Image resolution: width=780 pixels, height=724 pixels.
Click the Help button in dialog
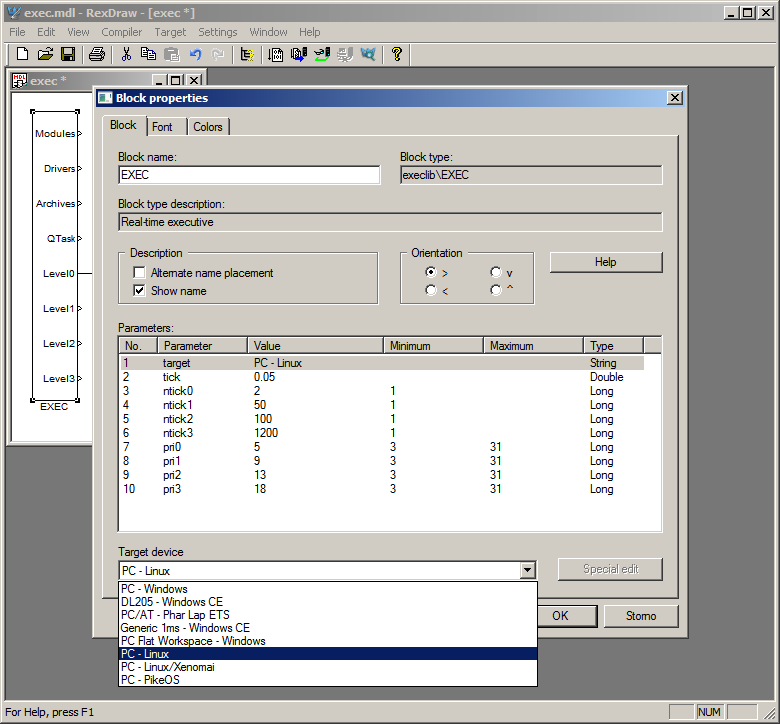pyautogui.click(x=605, y=262)
